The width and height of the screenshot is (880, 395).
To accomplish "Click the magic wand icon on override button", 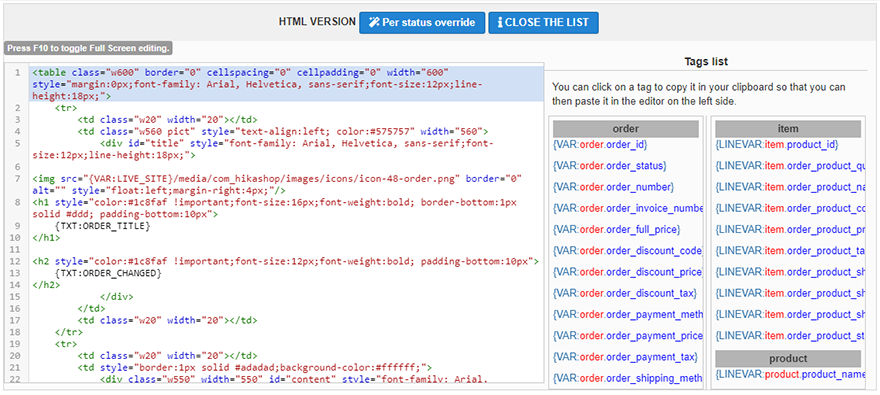I will click(x=373, y=23).
